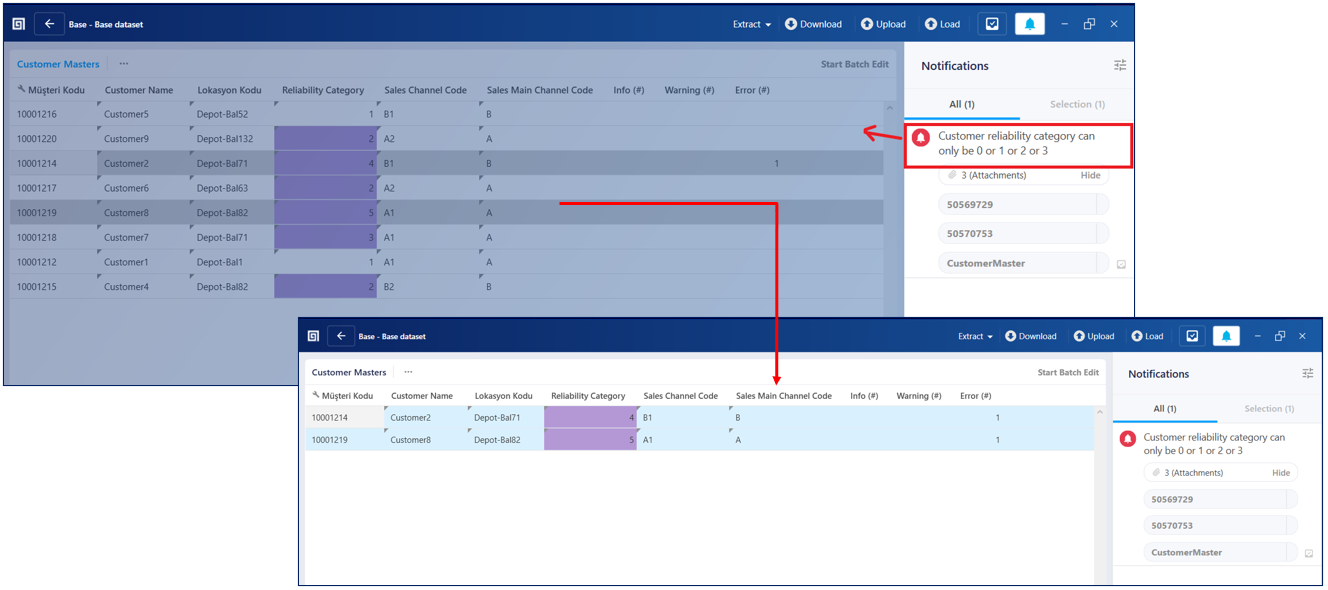
Task: Select the Customer Masters tab
Action: [x=57, y=63]
